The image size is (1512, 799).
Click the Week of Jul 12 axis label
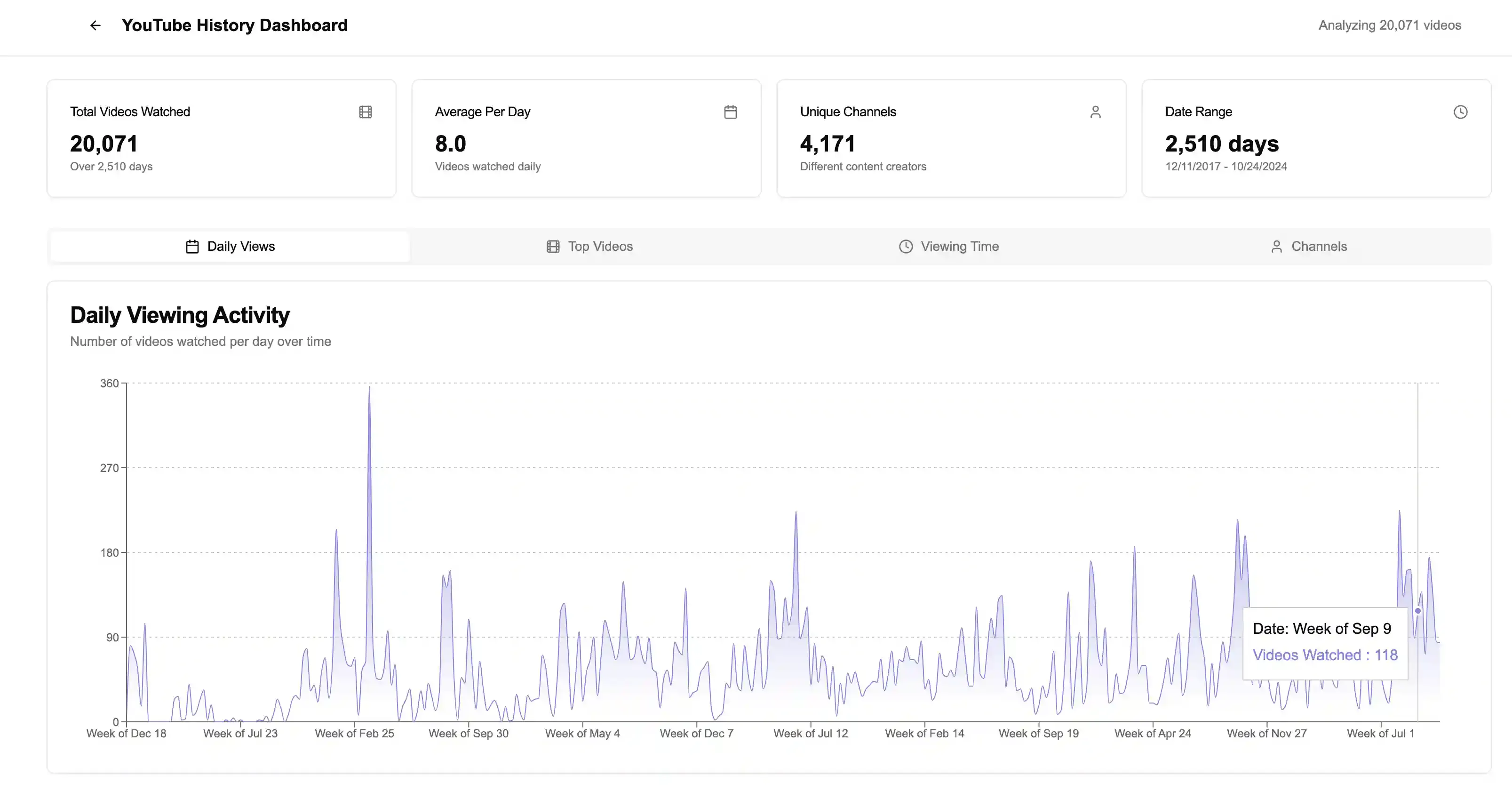[x=811, y=733]
